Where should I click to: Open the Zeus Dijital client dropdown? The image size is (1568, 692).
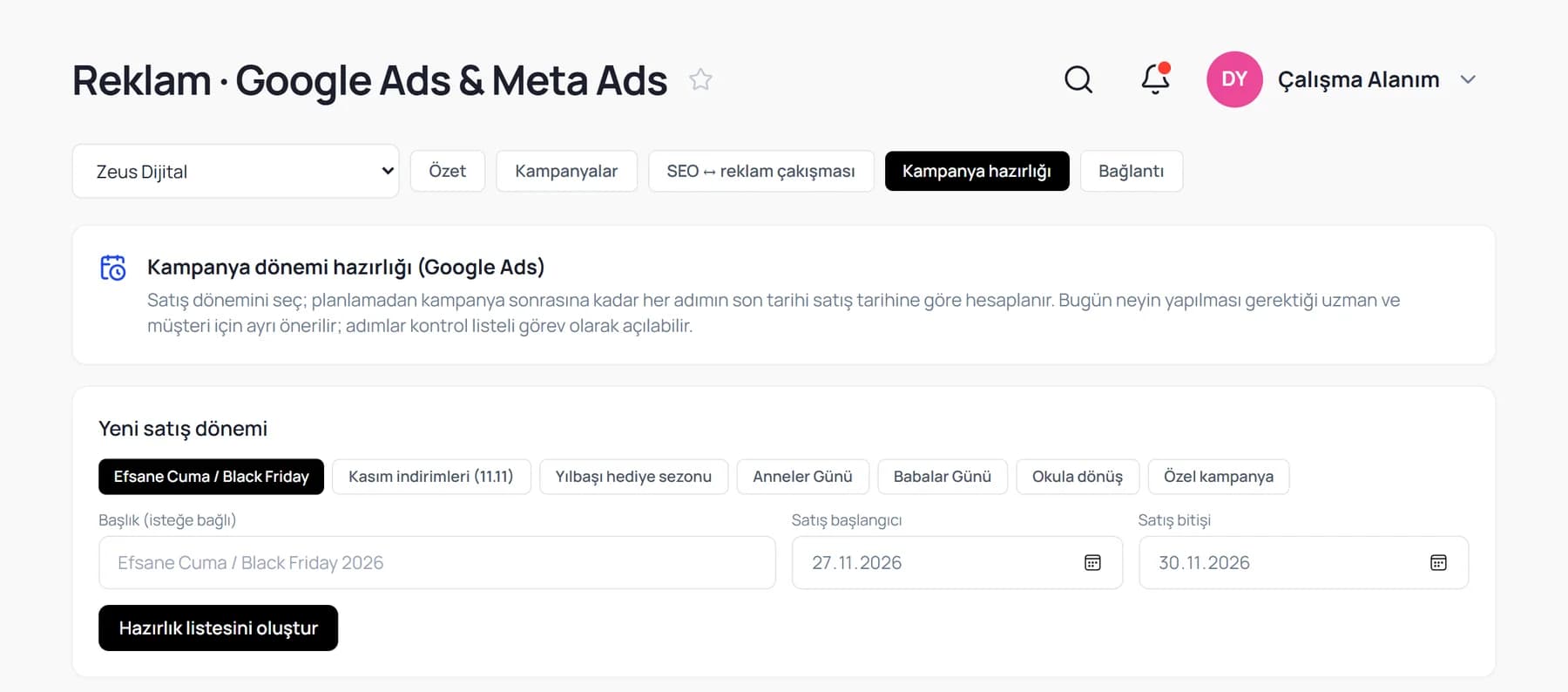point(235,171)
